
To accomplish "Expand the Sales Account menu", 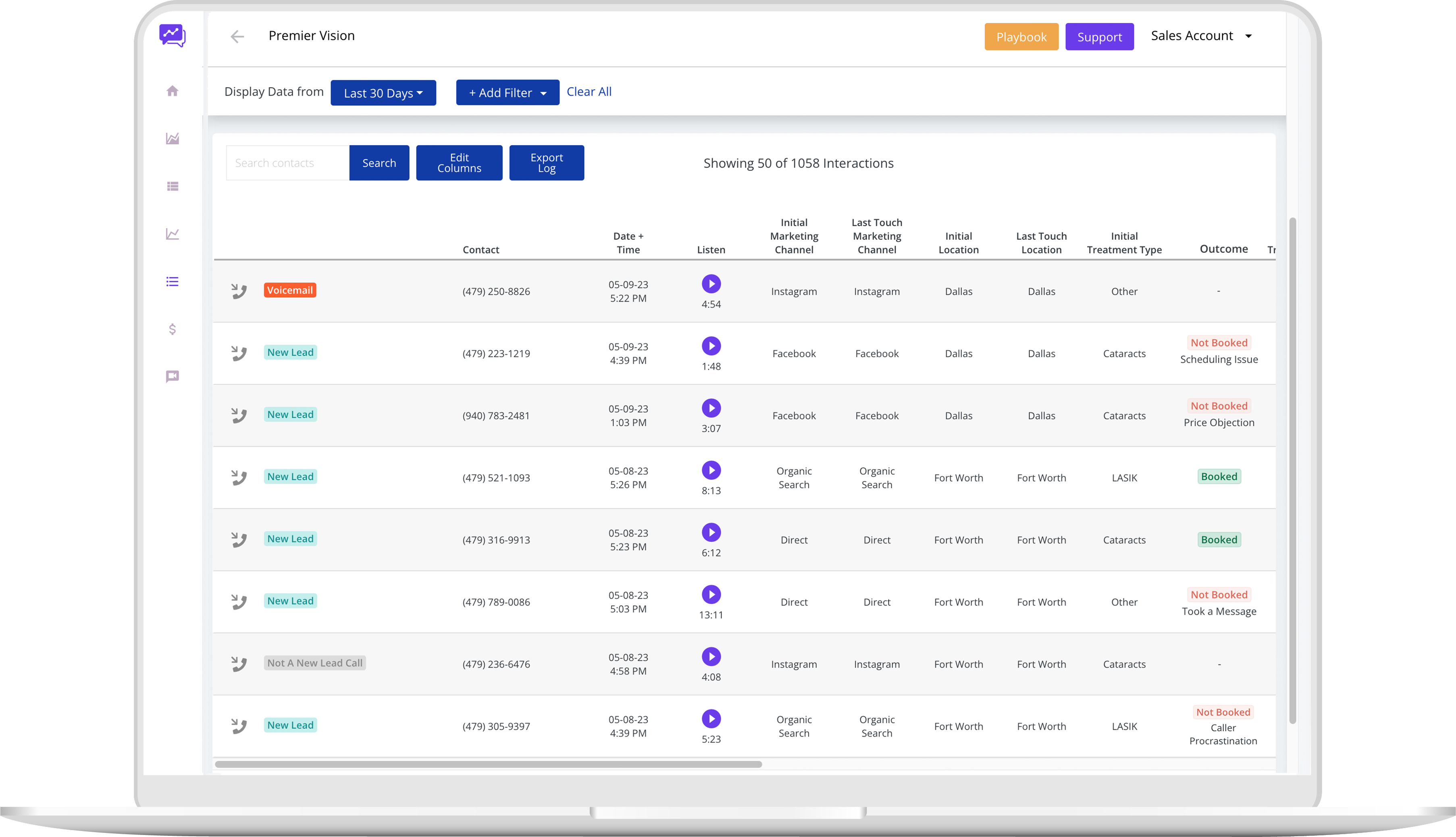I will (x=1201, y=35).
